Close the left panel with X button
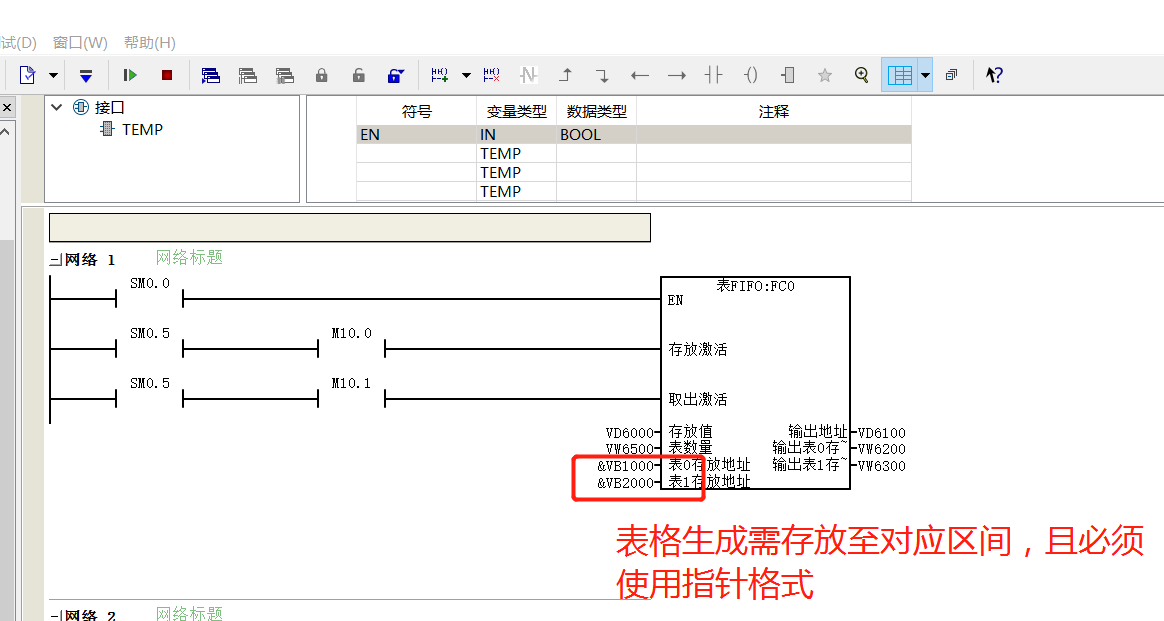1164x621 pixels. [x=7, y=108]
